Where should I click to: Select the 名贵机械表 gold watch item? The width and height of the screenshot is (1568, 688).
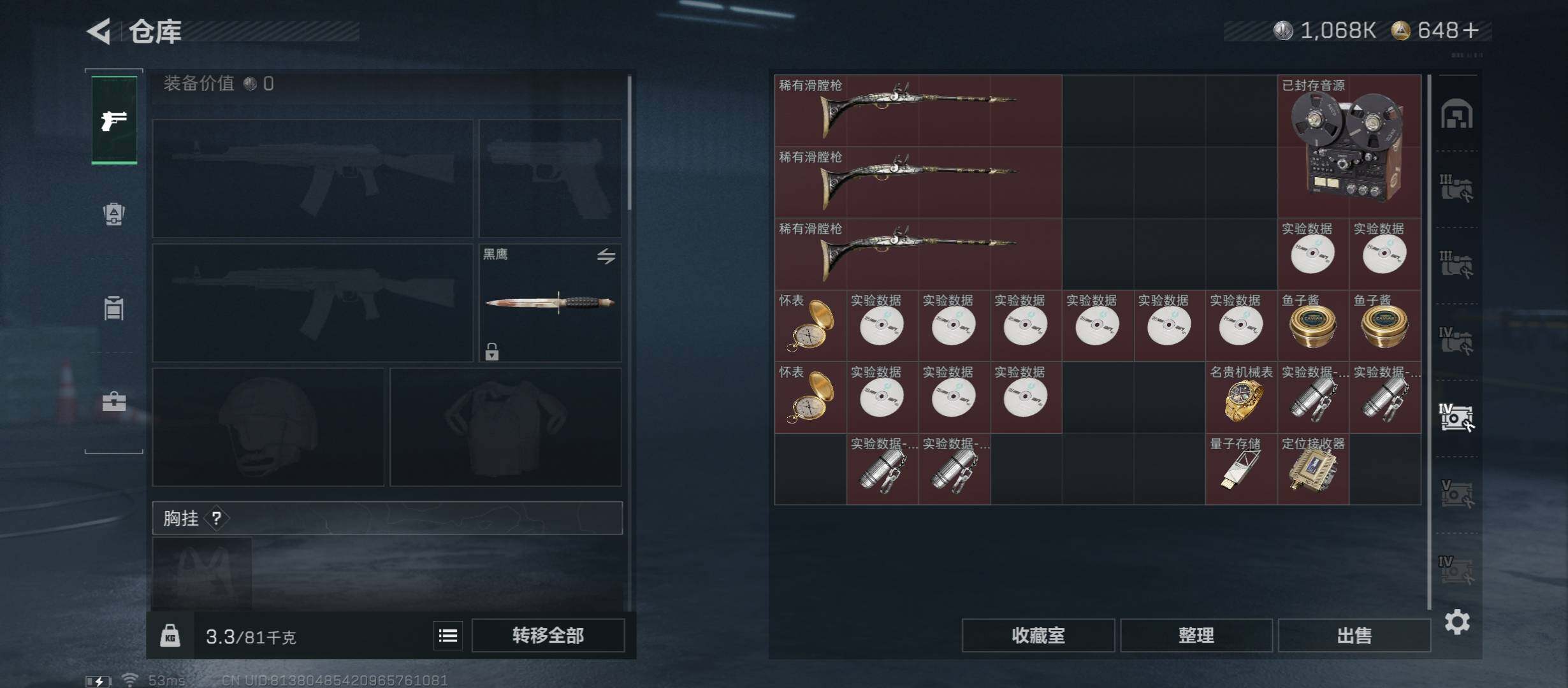point(1242,398)
